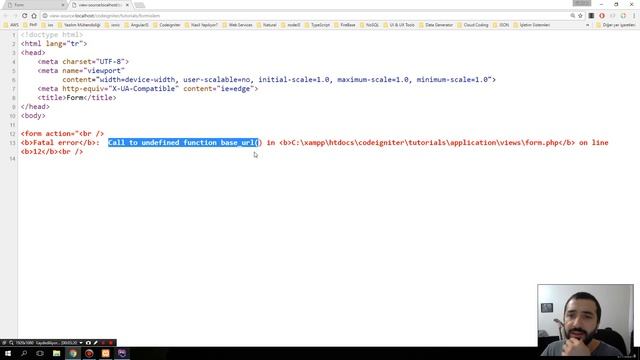Click the '<title>Form</title>' source line
The height and width of the screenshot is (360, 640).
(x=77, y=98)
